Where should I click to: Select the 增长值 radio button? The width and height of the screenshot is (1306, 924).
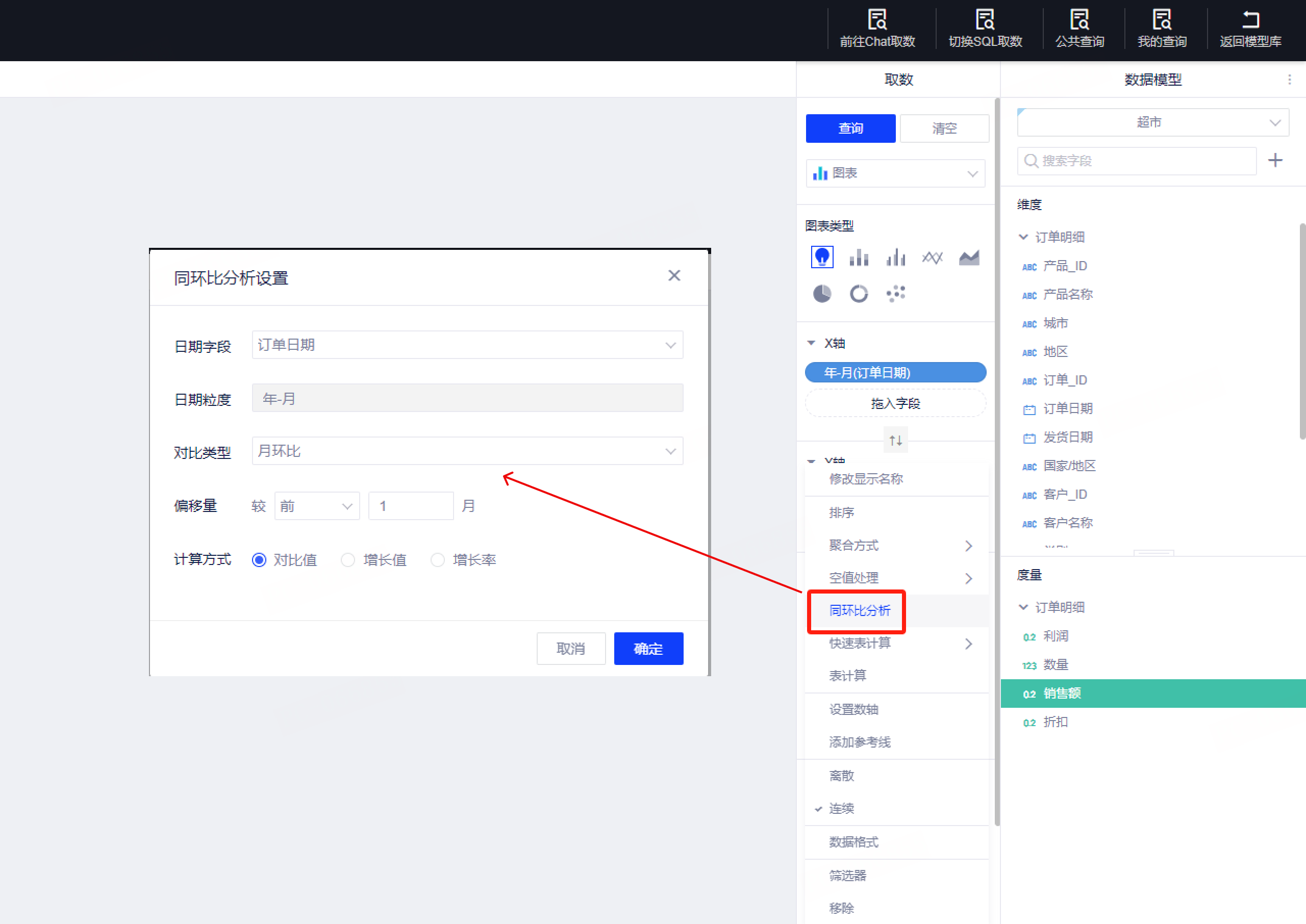(348, 560)
